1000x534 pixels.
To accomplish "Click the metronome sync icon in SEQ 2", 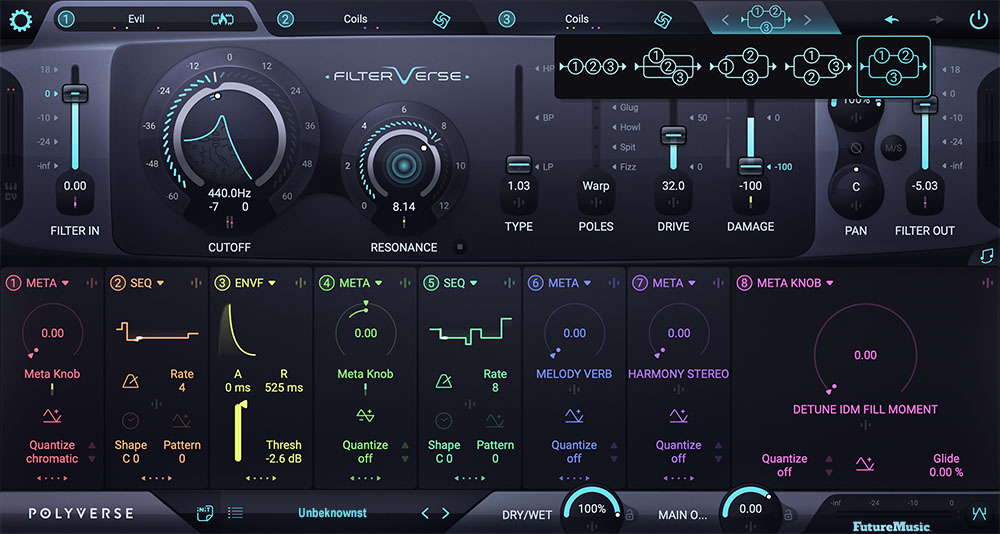I will point(131,381).
